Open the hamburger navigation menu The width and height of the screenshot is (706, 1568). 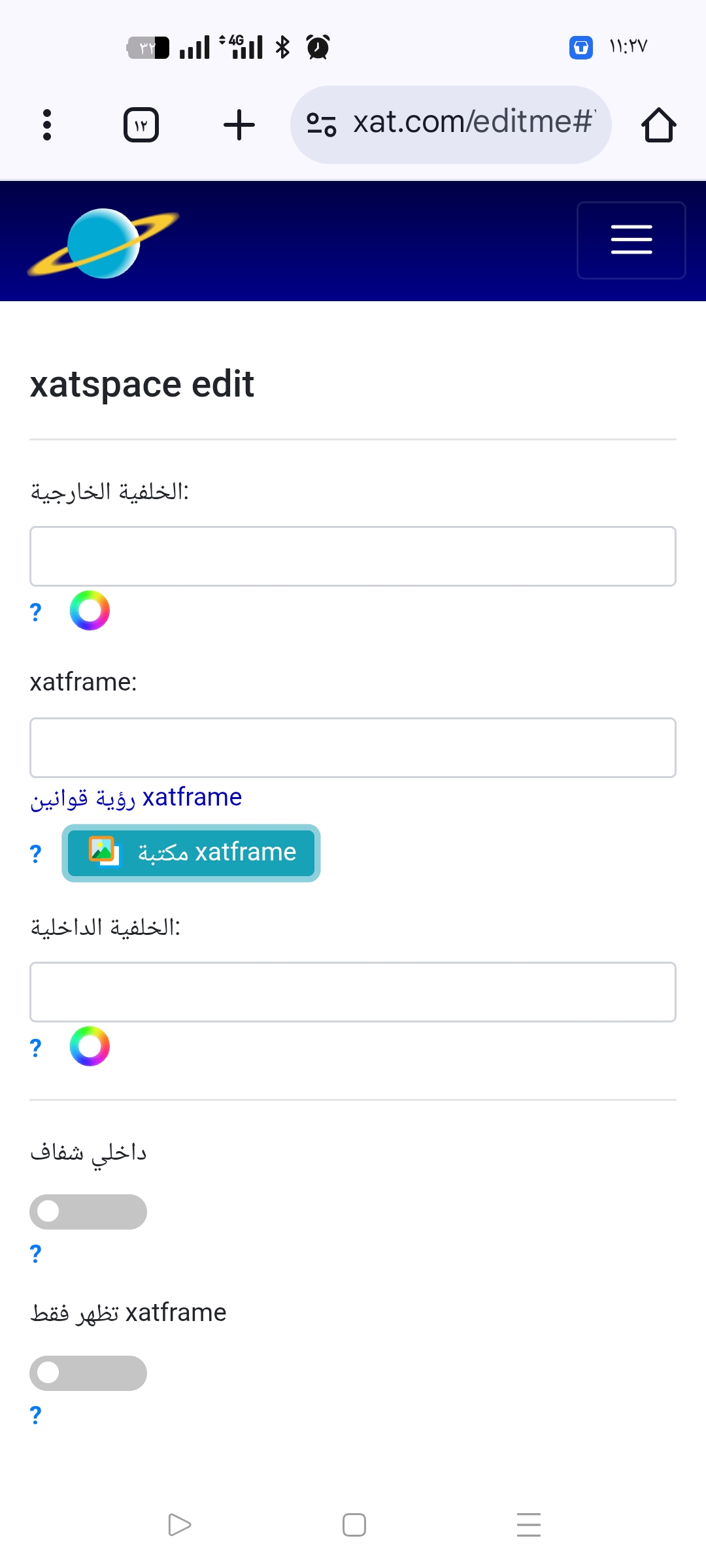click(631, 240)
